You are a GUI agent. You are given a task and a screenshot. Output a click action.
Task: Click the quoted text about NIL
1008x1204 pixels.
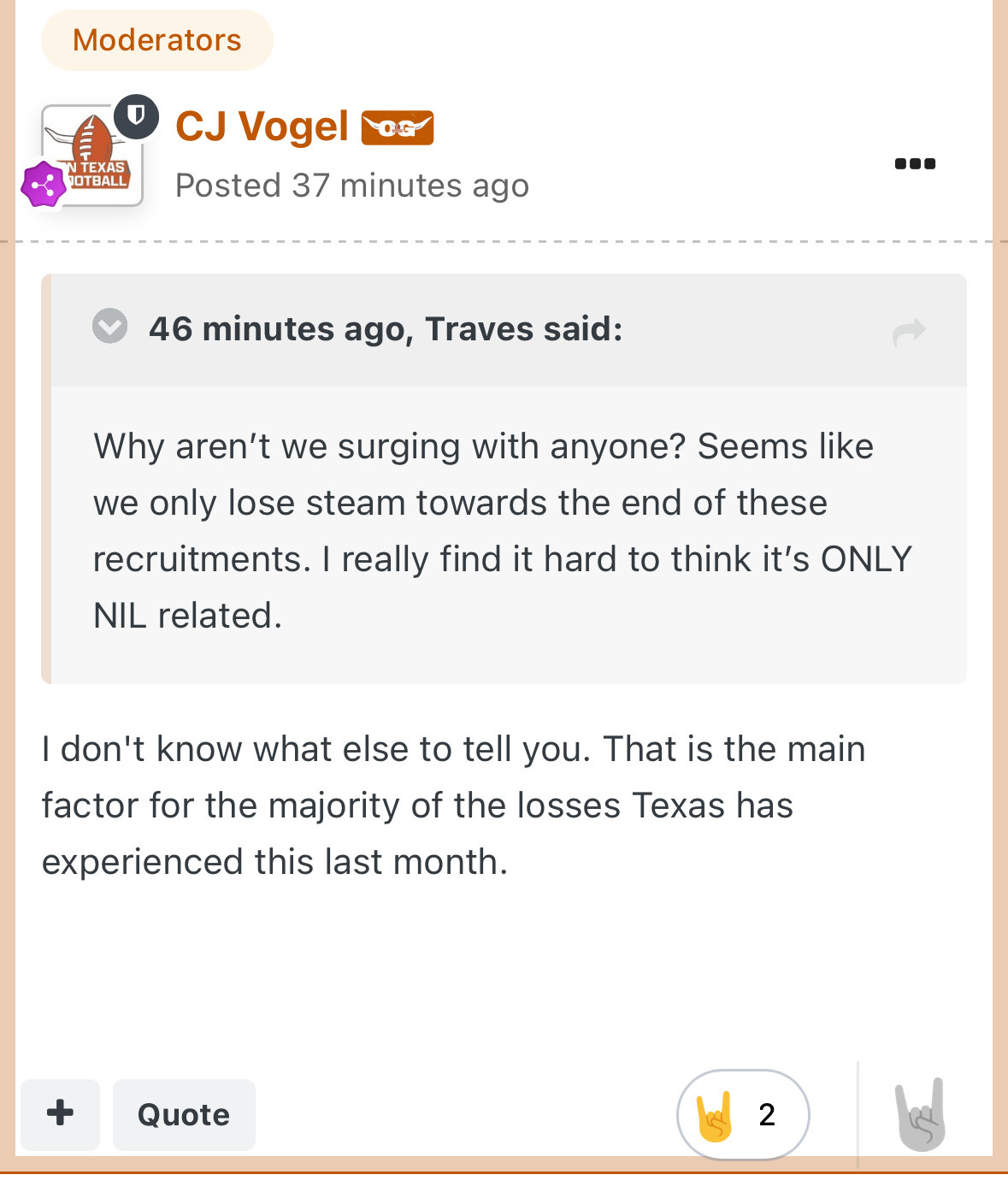click(503, 531)
